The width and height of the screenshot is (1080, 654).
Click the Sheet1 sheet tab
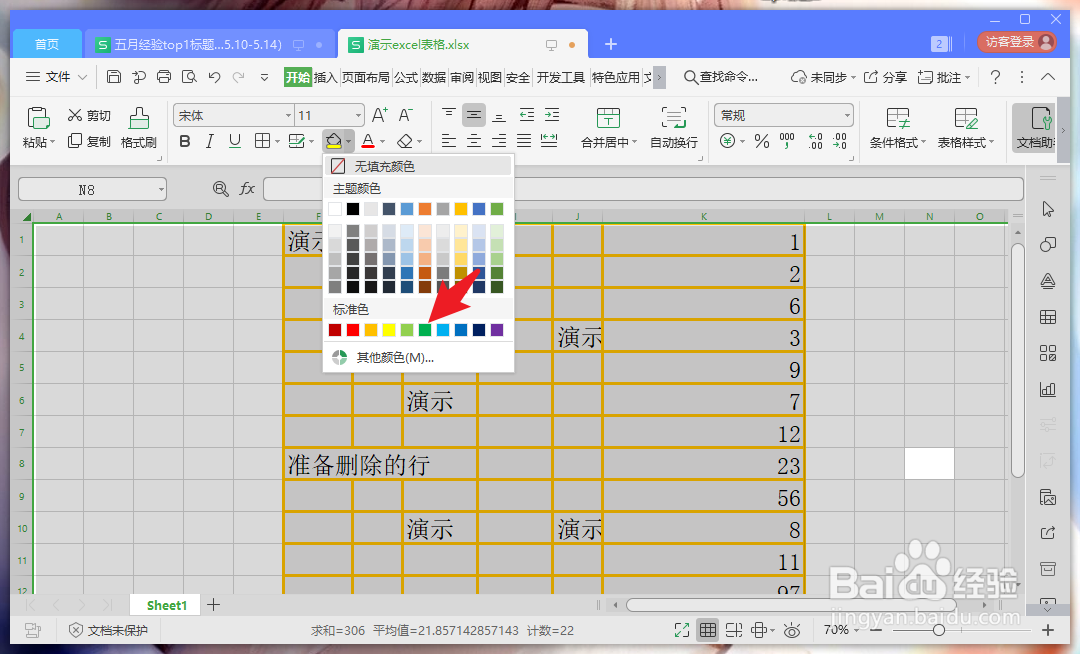pos(167,605)
